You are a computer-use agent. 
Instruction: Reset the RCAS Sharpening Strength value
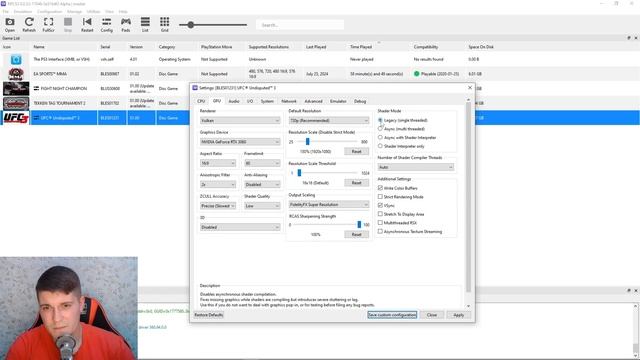[356, 234]
